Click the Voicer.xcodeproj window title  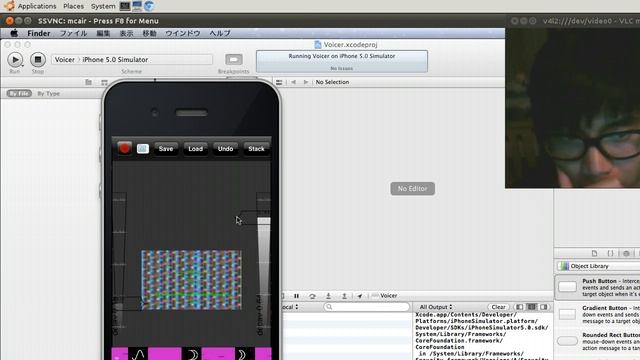coord(346,44)
